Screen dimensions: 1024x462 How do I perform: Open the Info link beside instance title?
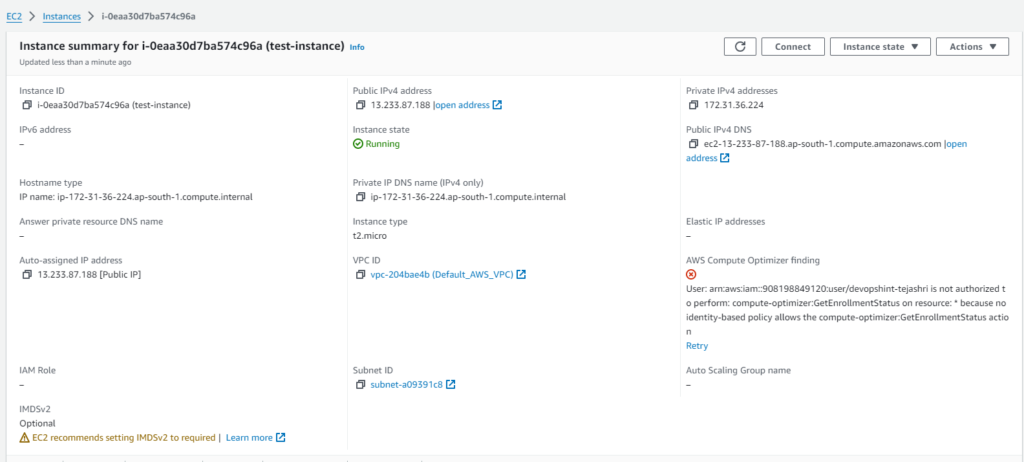pos(357,47)
